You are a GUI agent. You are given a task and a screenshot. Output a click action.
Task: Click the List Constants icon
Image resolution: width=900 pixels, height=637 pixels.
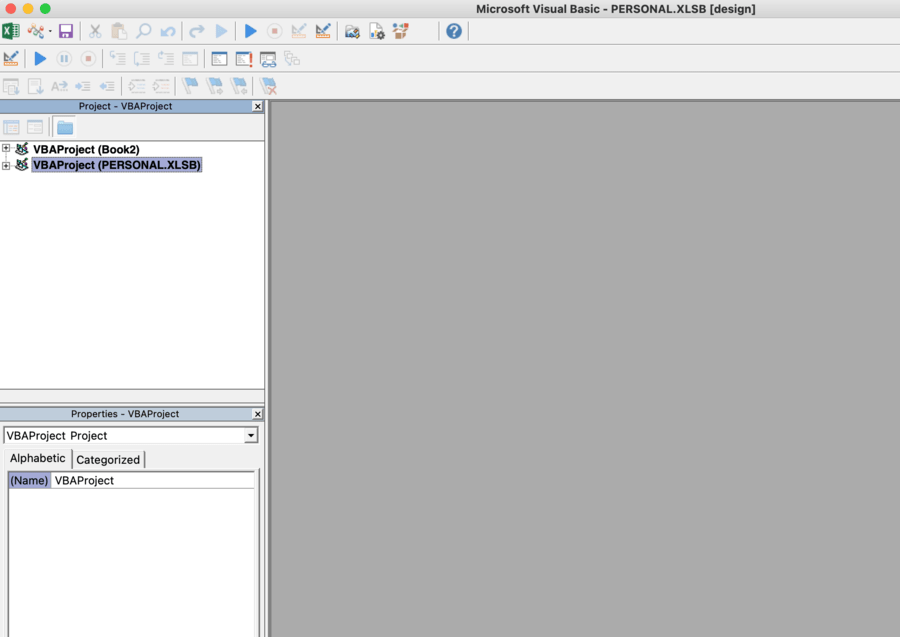click(35, 86)
